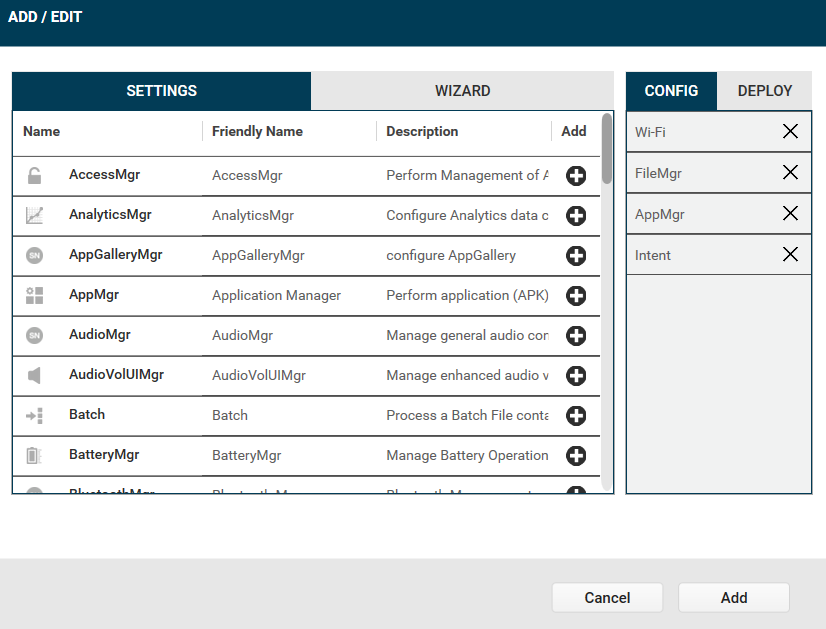Sort by the Name column header
This screenshot has height=629, width=826.
(x=42, y=131)
